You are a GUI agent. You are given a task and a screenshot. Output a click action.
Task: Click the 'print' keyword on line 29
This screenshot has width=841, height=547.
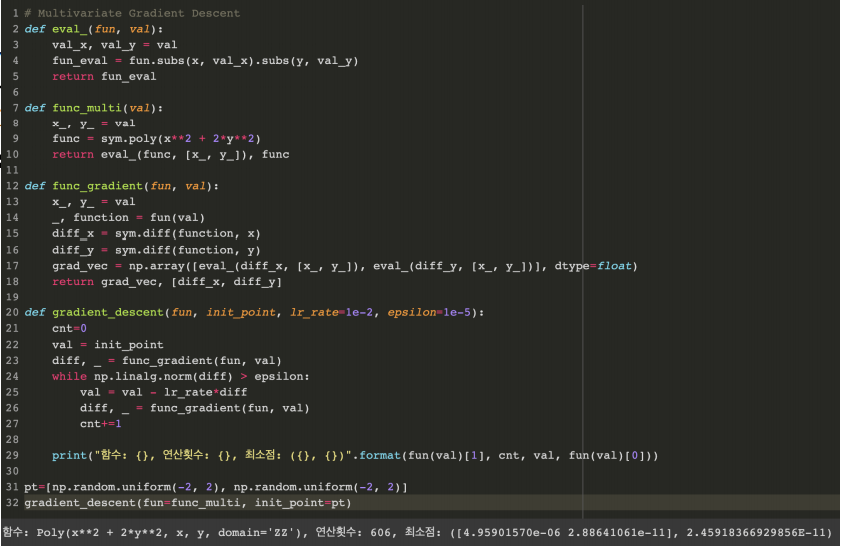tap(69, 456)
